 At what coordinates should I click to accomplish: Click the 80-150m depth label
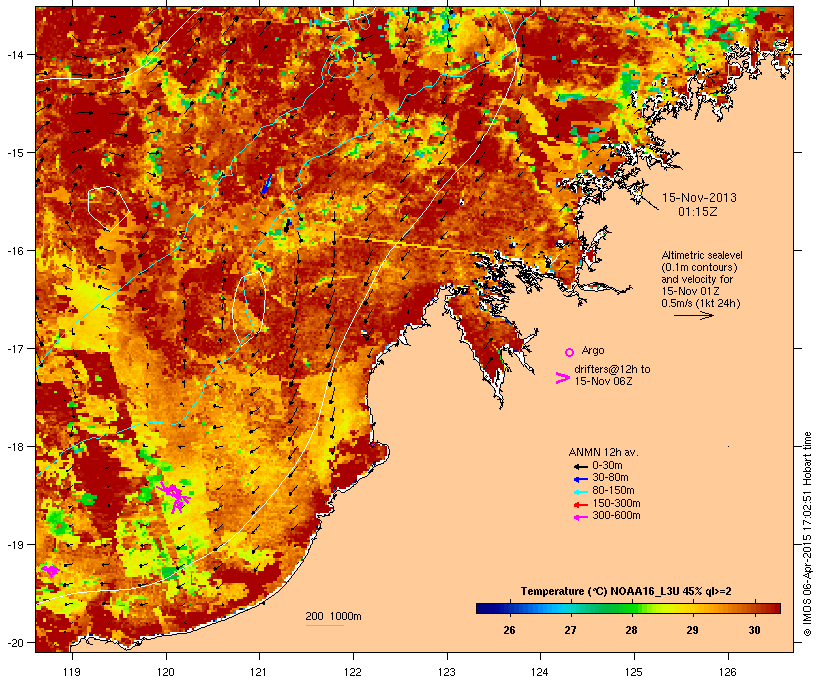point(613,491)
